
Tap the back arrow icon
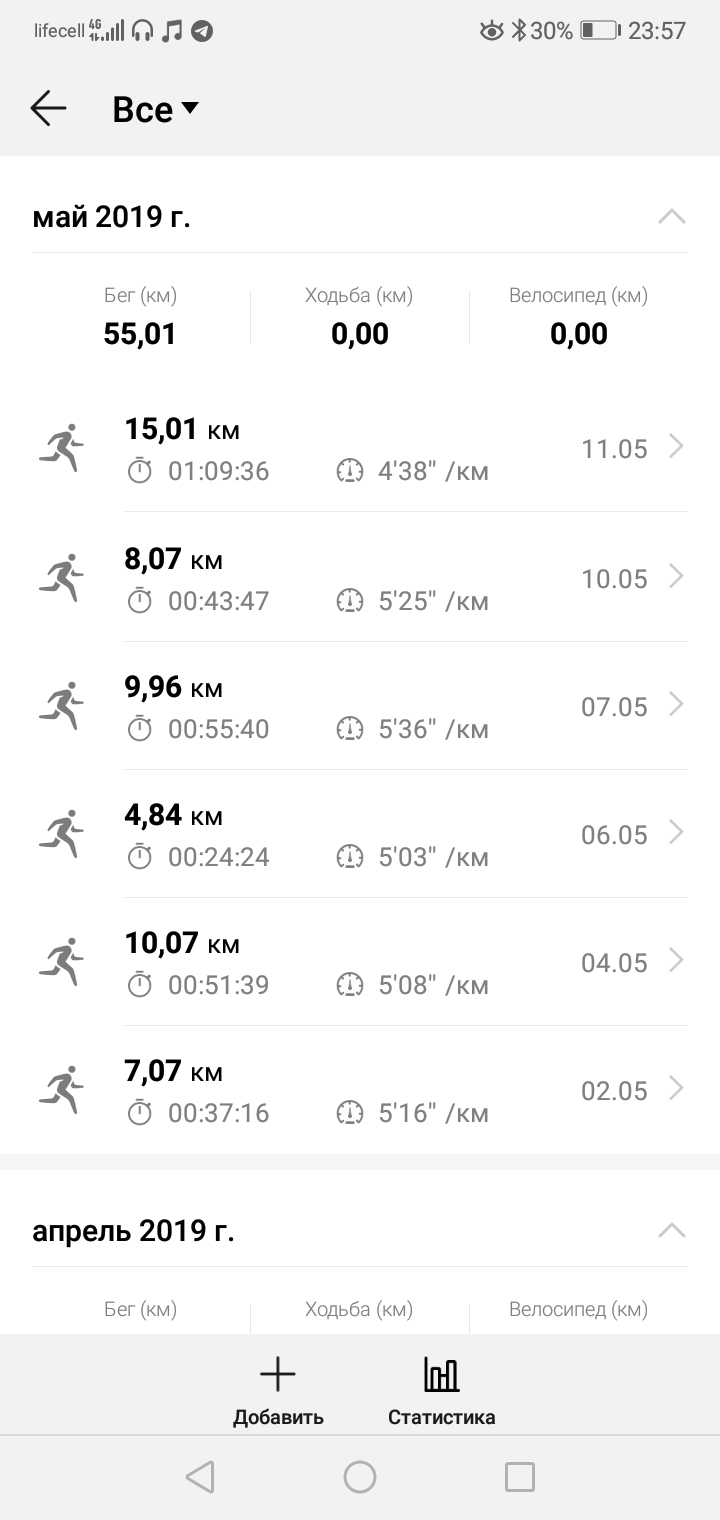click(48, 108)
